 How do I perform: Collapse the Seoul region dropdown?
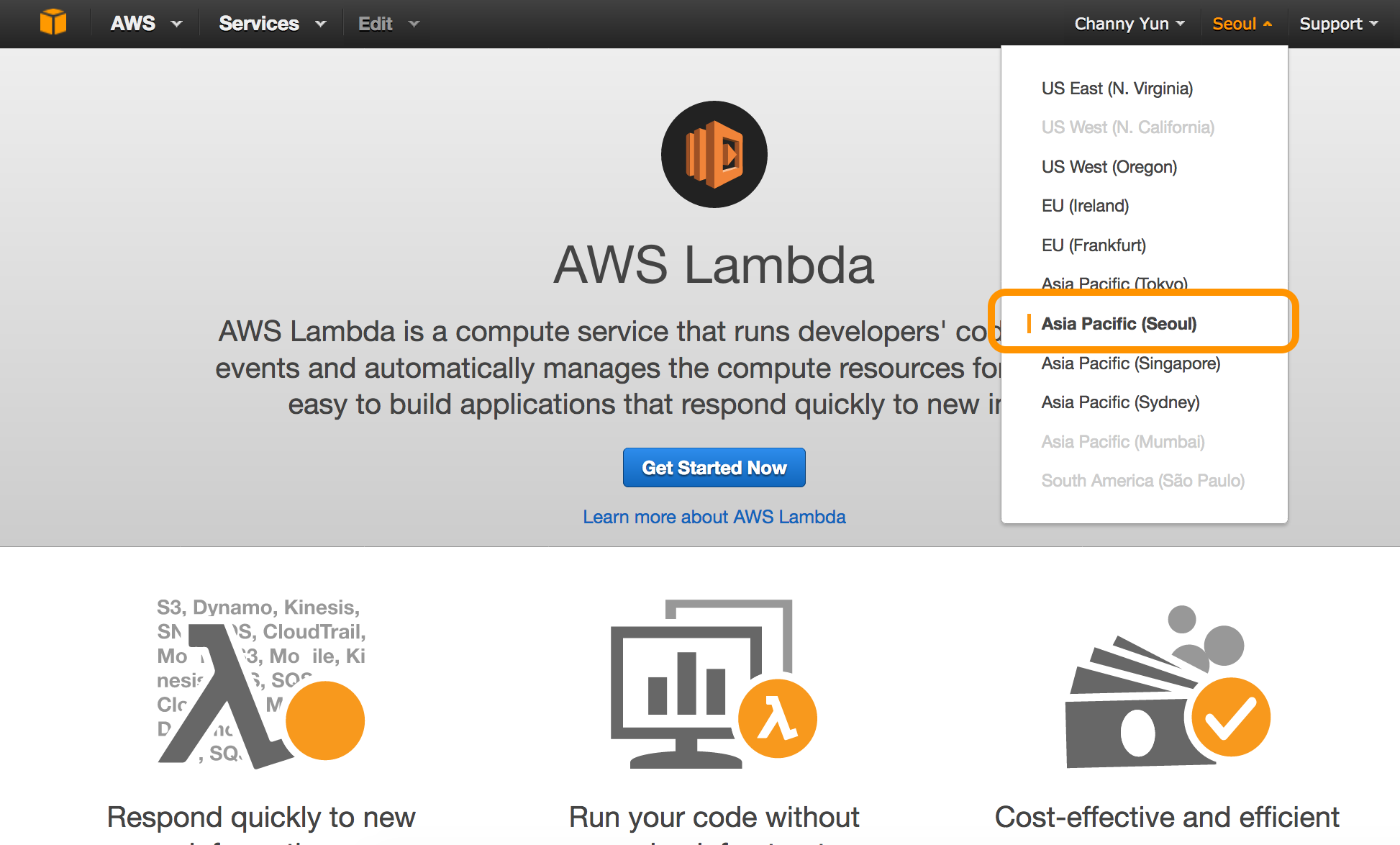(1242, 23)
